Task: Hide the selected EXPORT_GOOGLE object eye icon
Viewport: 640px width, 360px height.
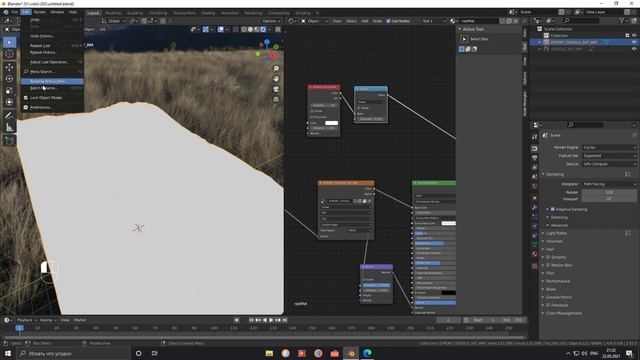Action: 634,42
